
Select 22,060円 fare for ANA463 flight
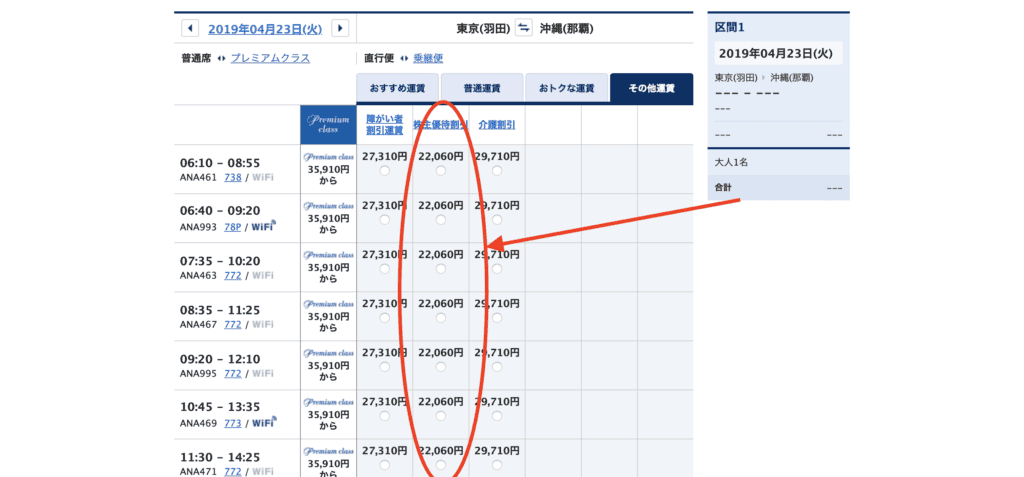coord(441,269)
